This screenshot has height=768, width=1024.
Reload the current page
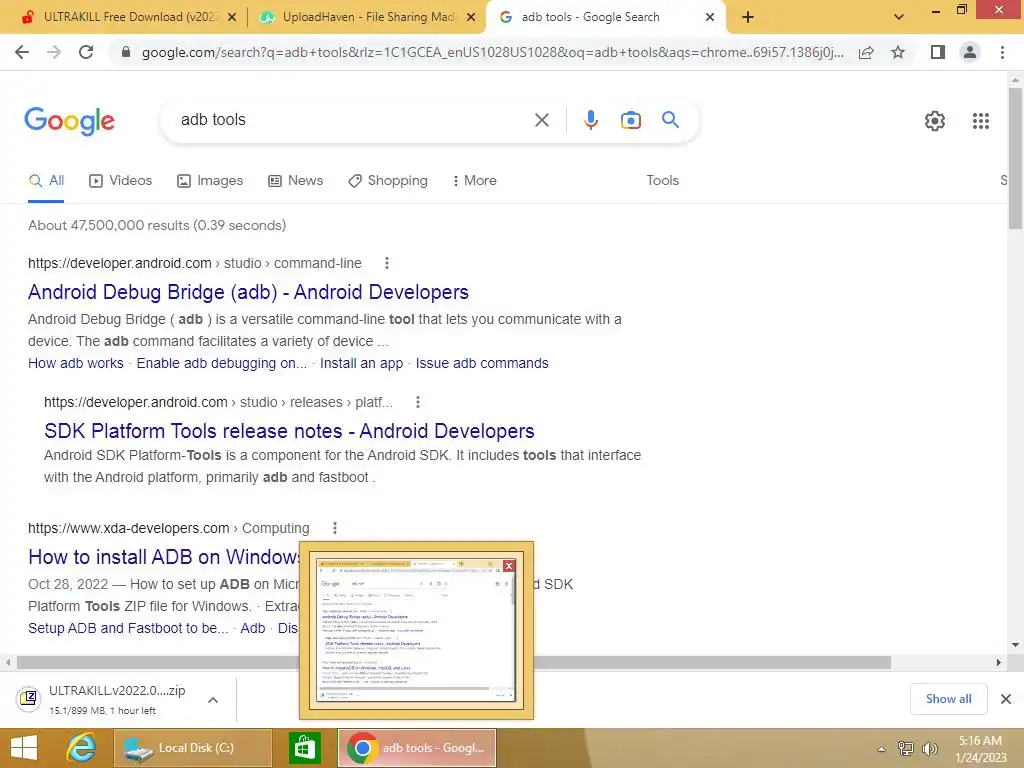(86, 52)
